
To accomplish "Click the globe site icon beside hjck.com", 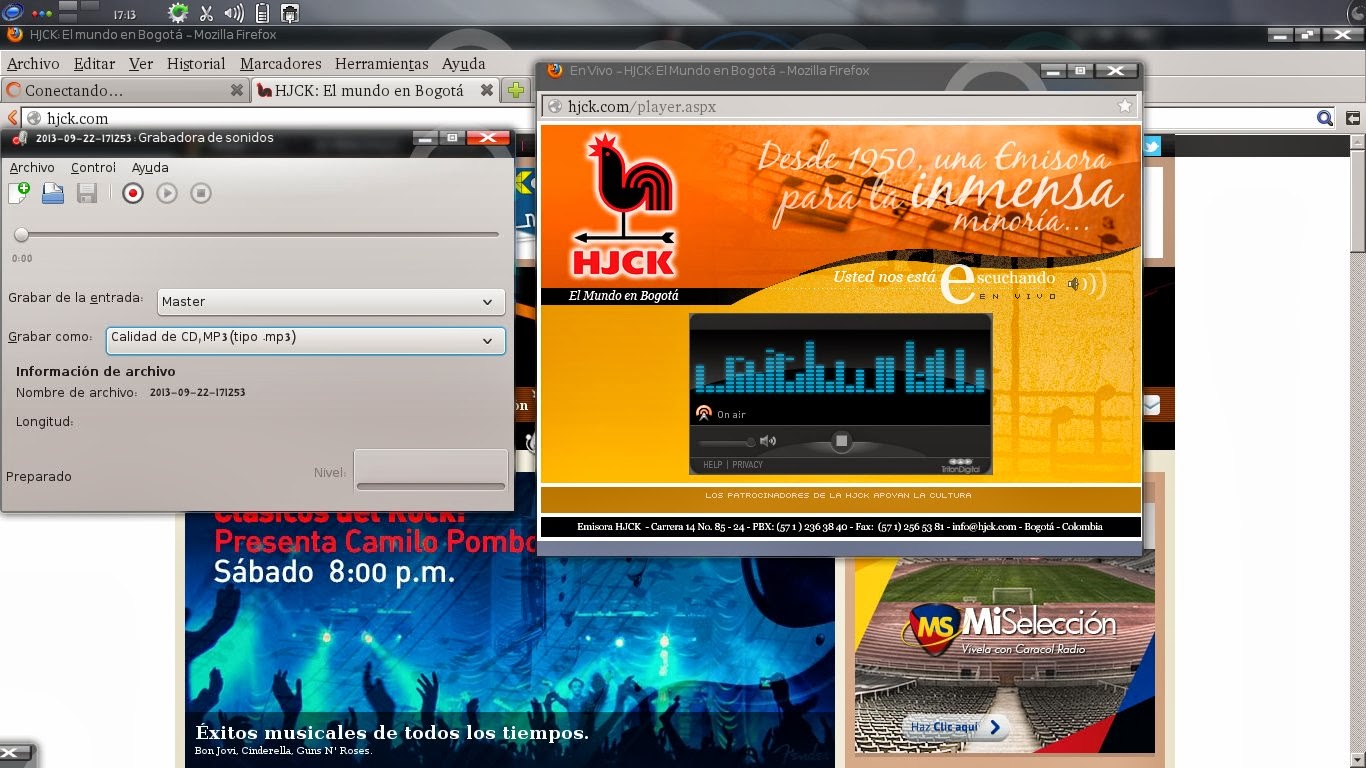I will point(34,118).
